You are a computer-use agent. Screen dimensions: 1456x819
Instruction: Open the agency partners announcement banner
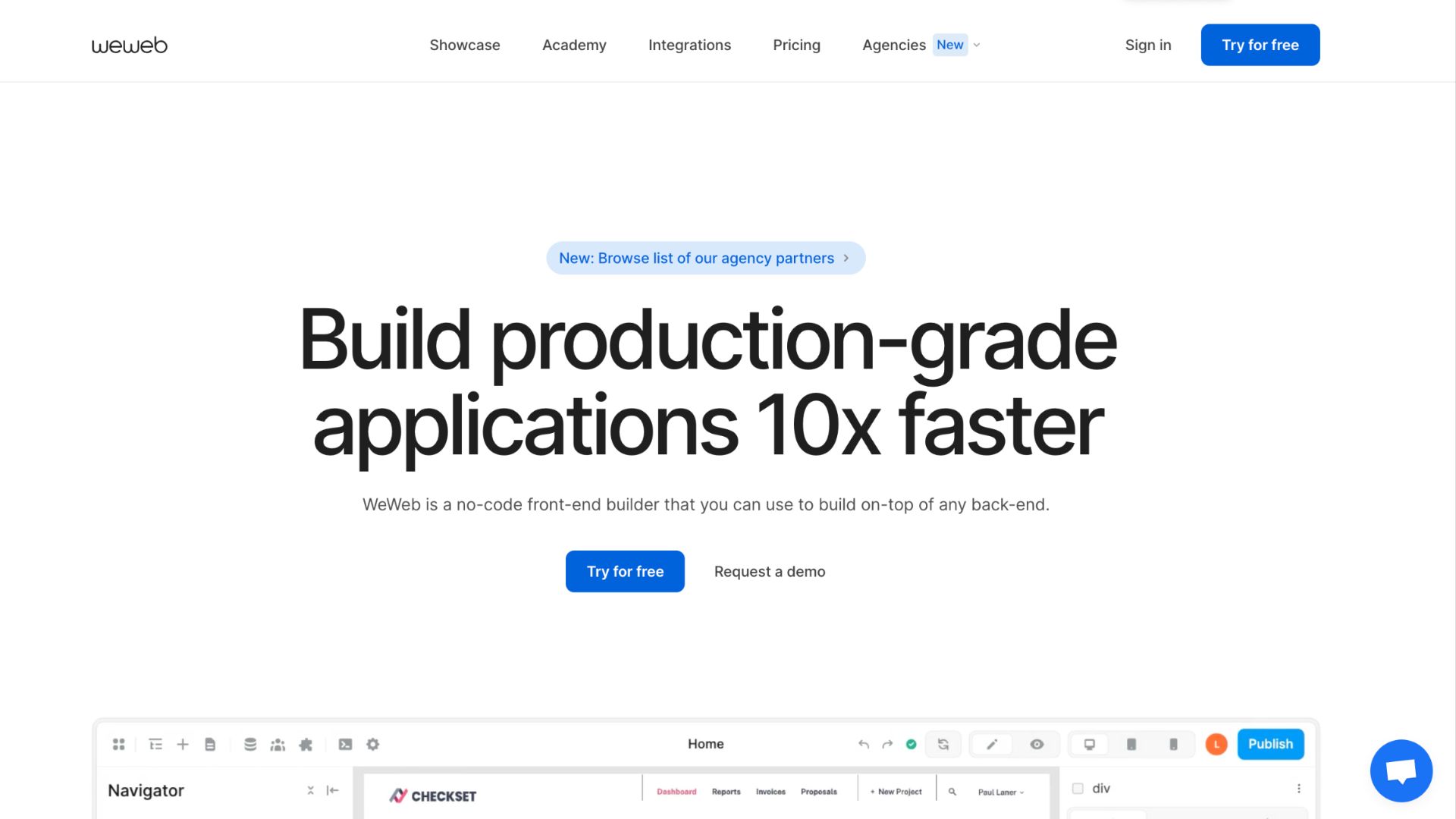(x=704, y=259)
